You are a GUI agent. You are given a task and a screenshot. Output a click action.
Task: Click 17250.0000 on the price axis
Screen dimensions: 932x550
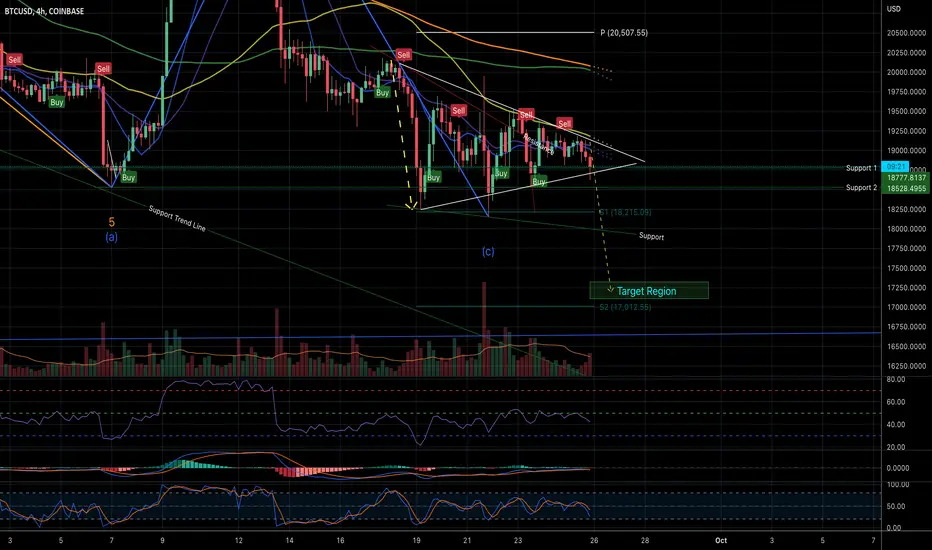906,288
